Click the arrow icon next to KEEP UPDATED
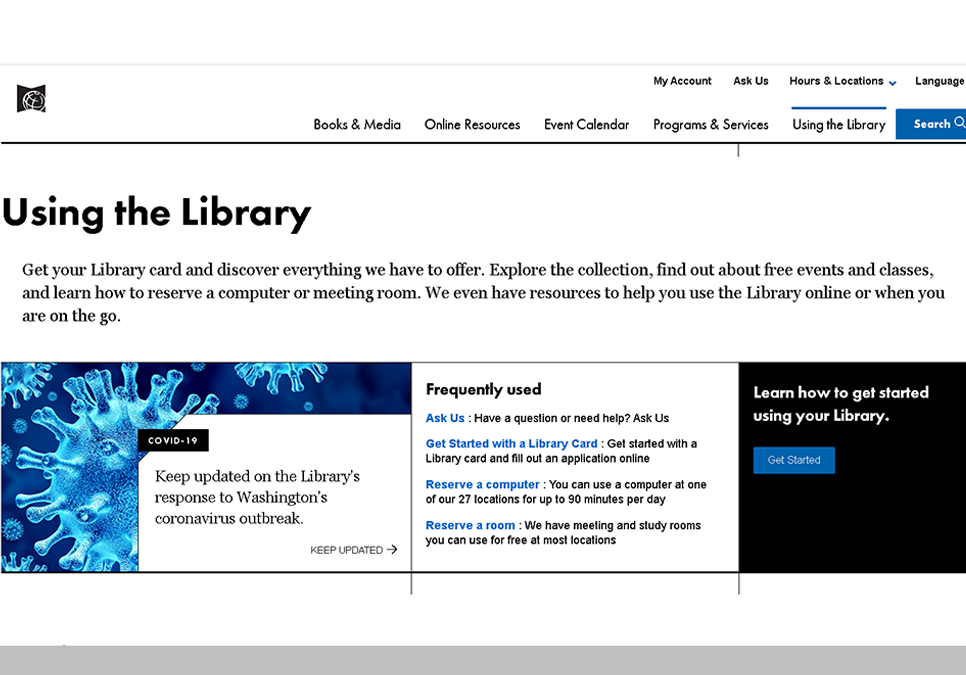 click(392, 549)
